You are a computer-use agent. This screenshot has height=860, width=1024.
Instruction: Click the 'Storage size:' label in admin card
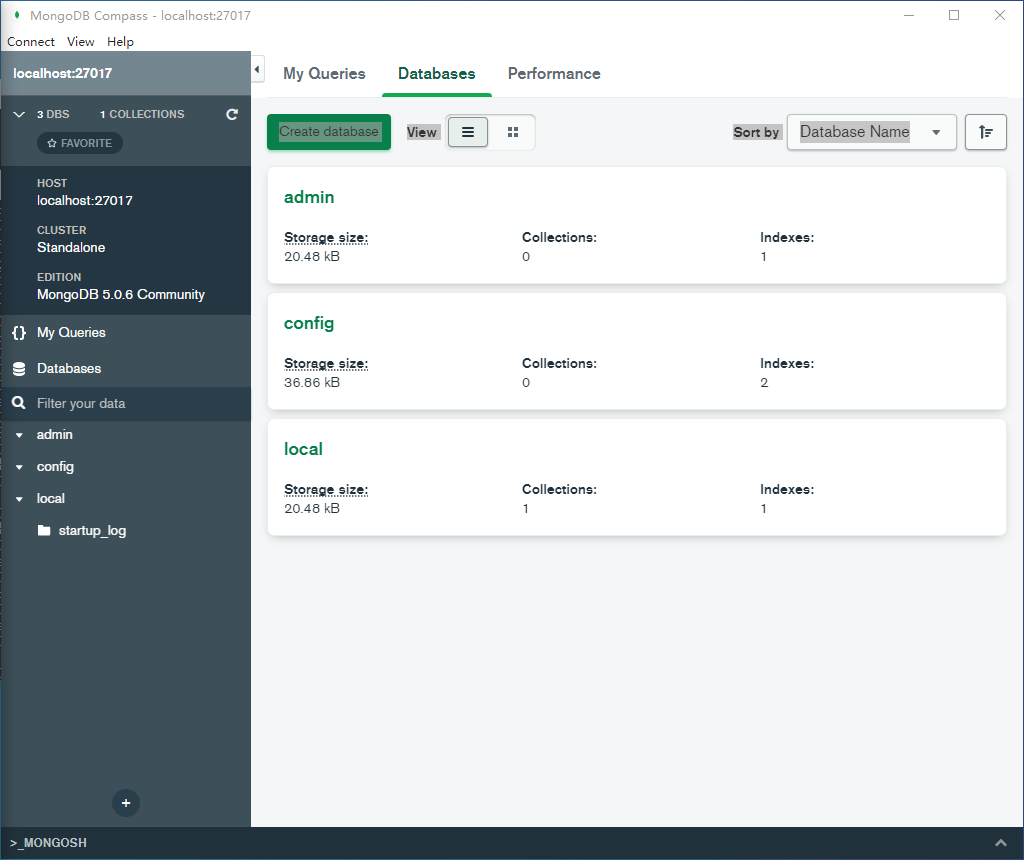(x=326, y=238)
